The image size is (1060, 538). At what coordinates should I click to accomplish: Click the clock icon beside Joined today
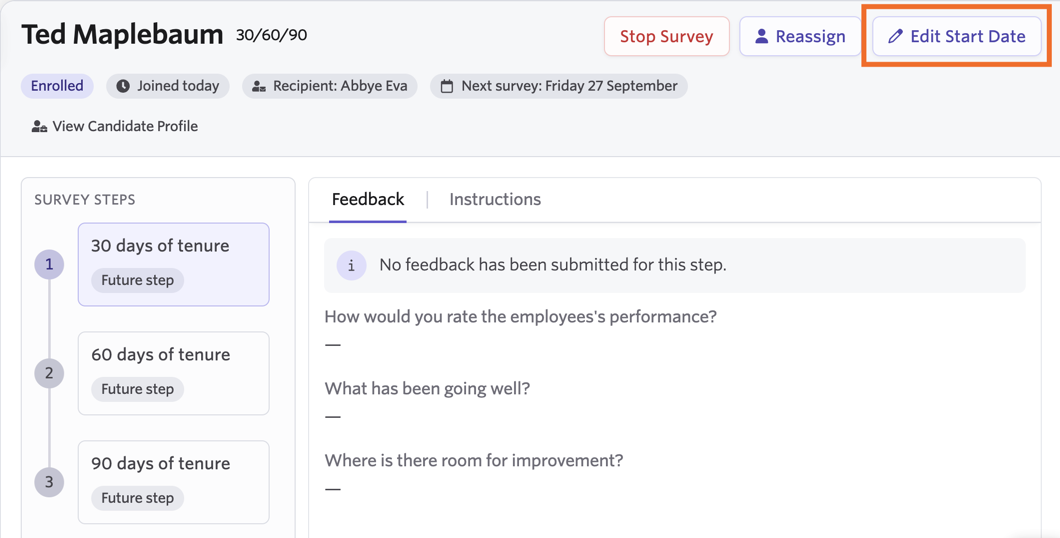click(x=123, y=86)
